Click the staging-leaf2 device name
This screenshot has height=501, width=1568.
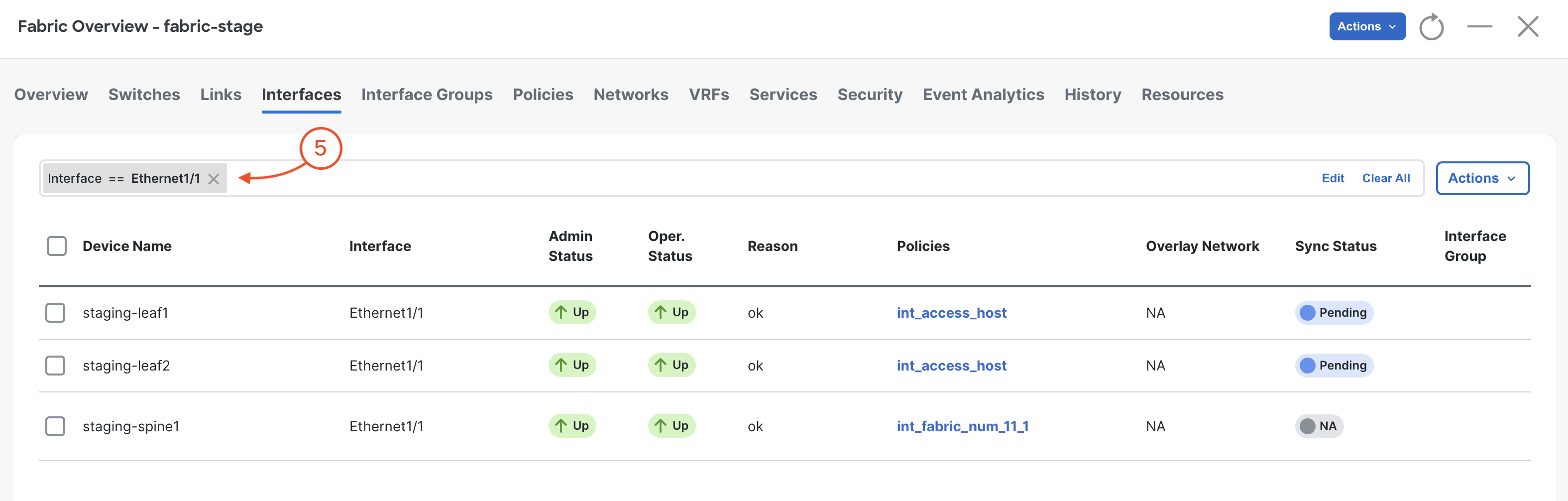pos(126,366)
